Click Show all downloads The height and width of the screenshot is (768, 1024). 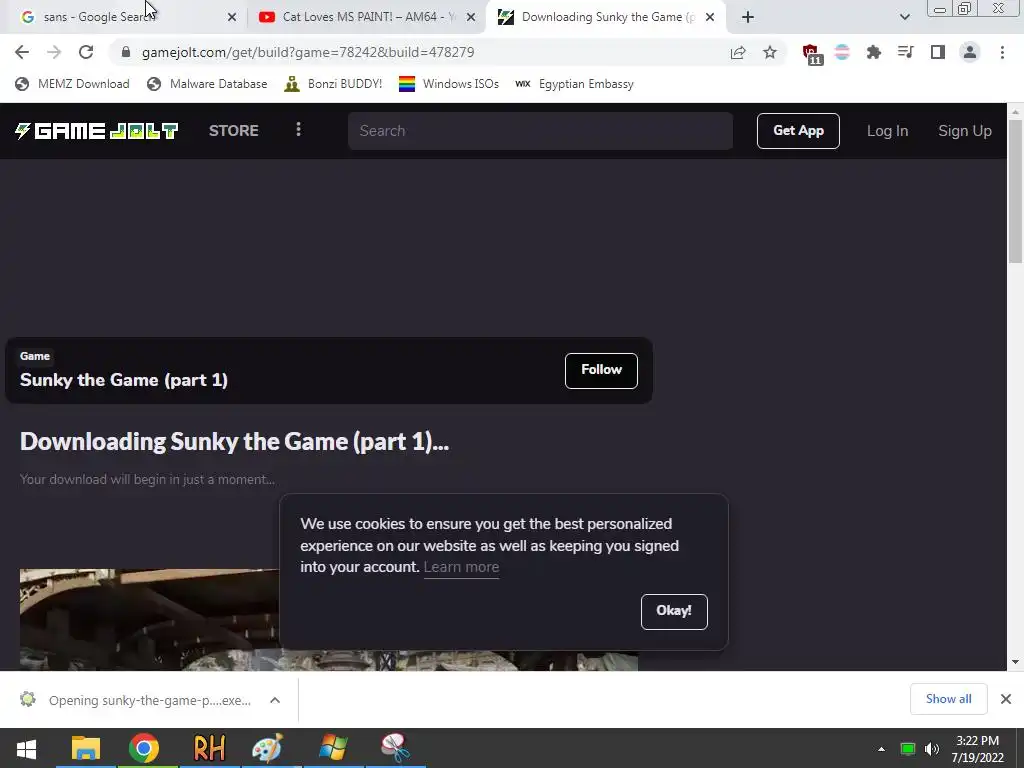(x=948, y=699)
